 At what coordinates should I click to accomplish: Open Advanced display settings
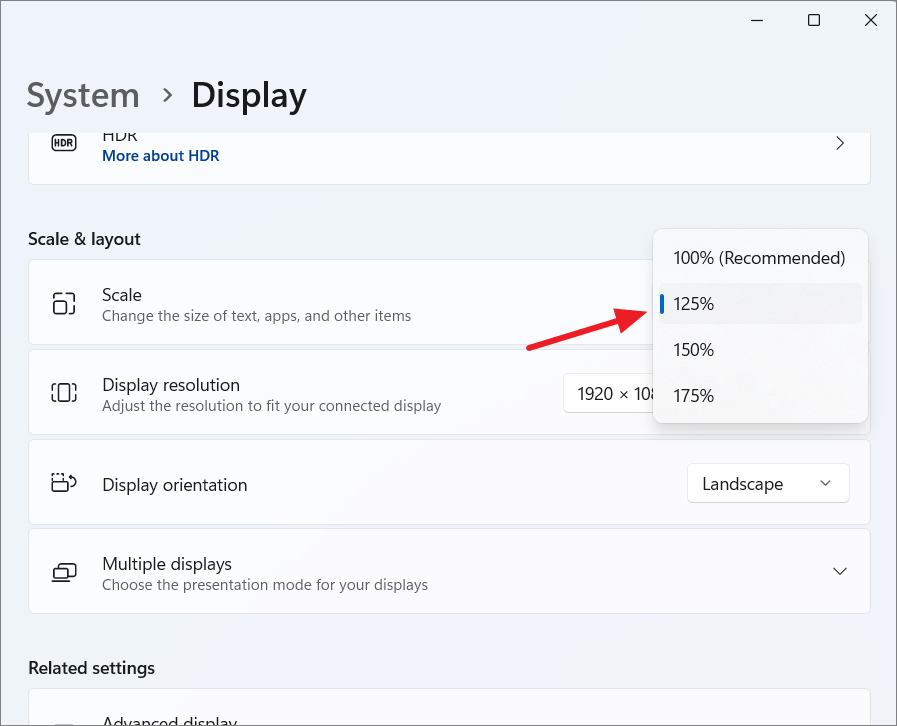pos(169,718)
